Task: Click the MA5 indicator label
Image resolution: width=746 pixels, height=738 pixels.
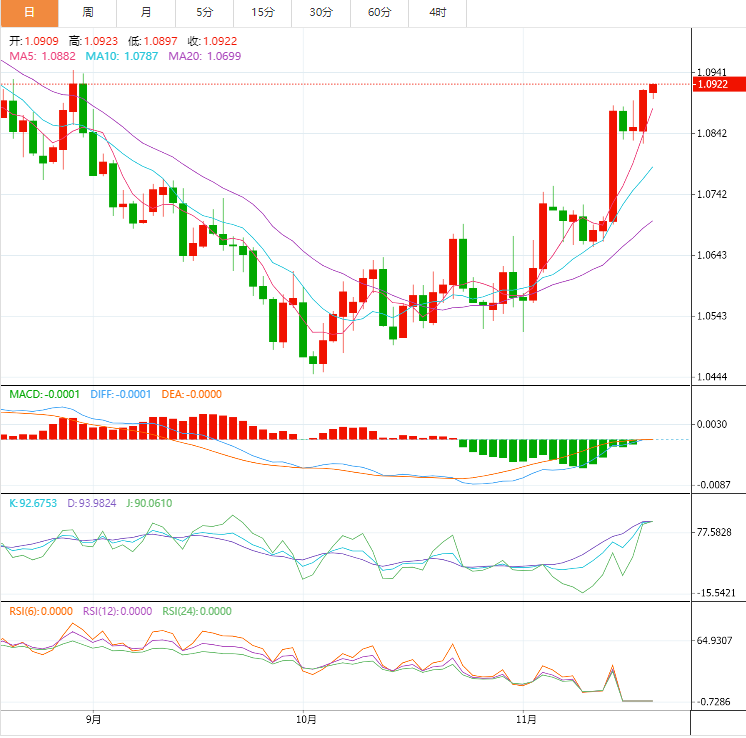Action: (x=41, y=56)
